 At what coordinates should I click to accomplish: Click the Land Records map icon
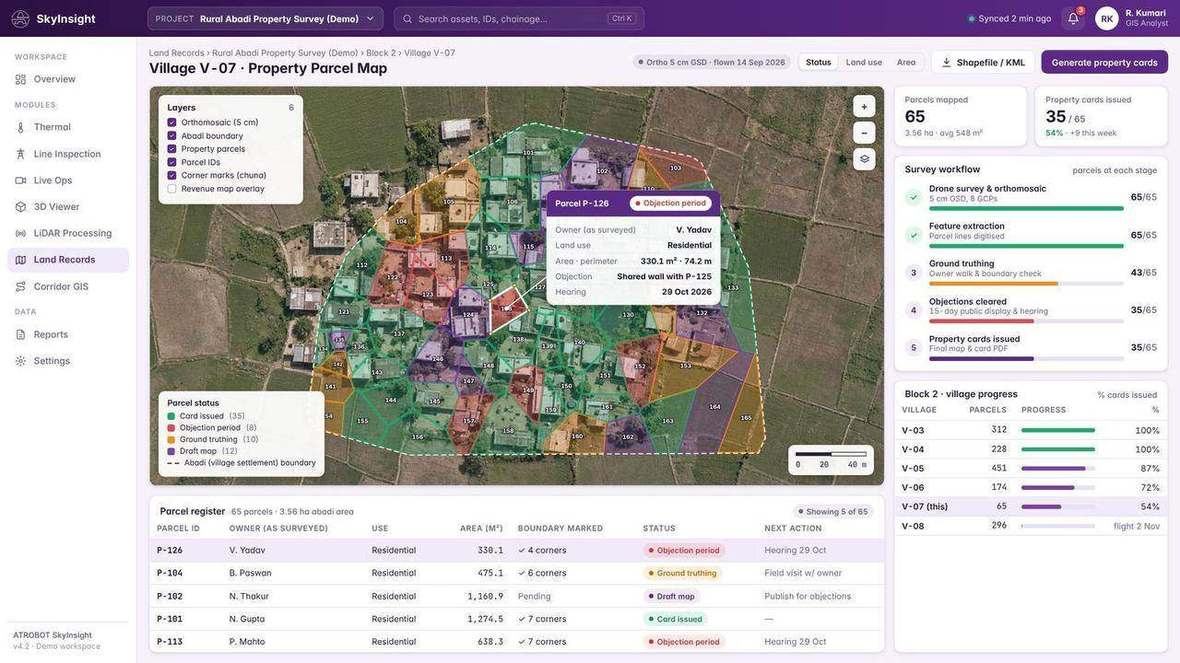coord(20,260)
